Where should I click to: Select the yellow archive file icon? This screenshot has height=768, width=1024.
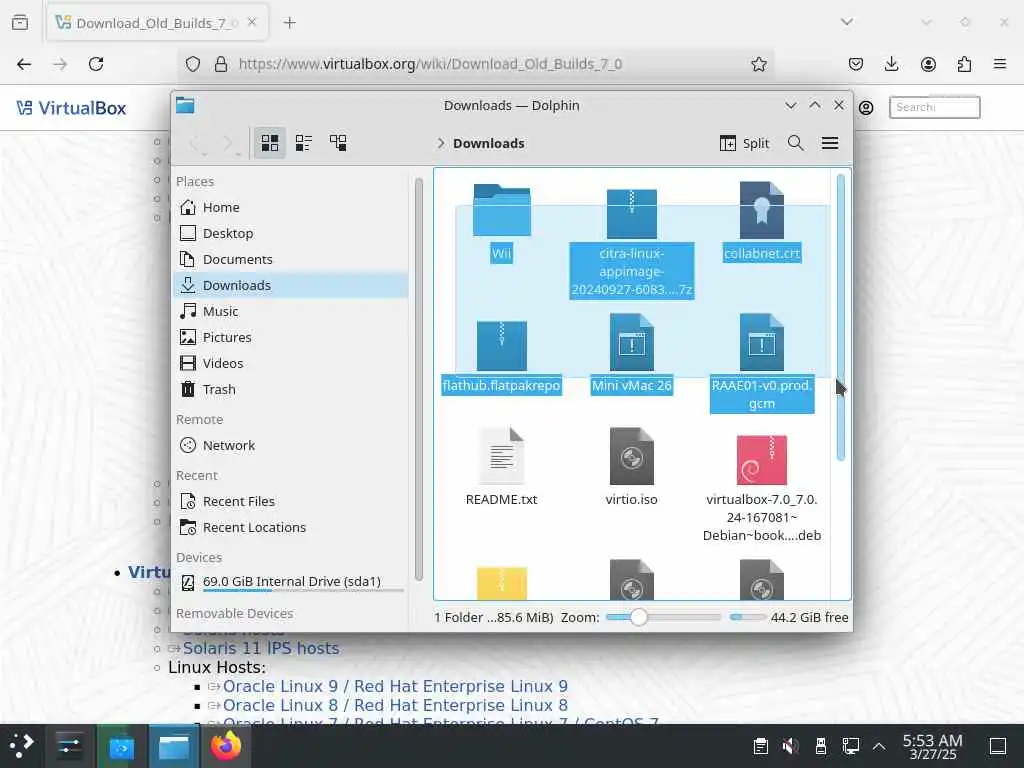[502, 583]
